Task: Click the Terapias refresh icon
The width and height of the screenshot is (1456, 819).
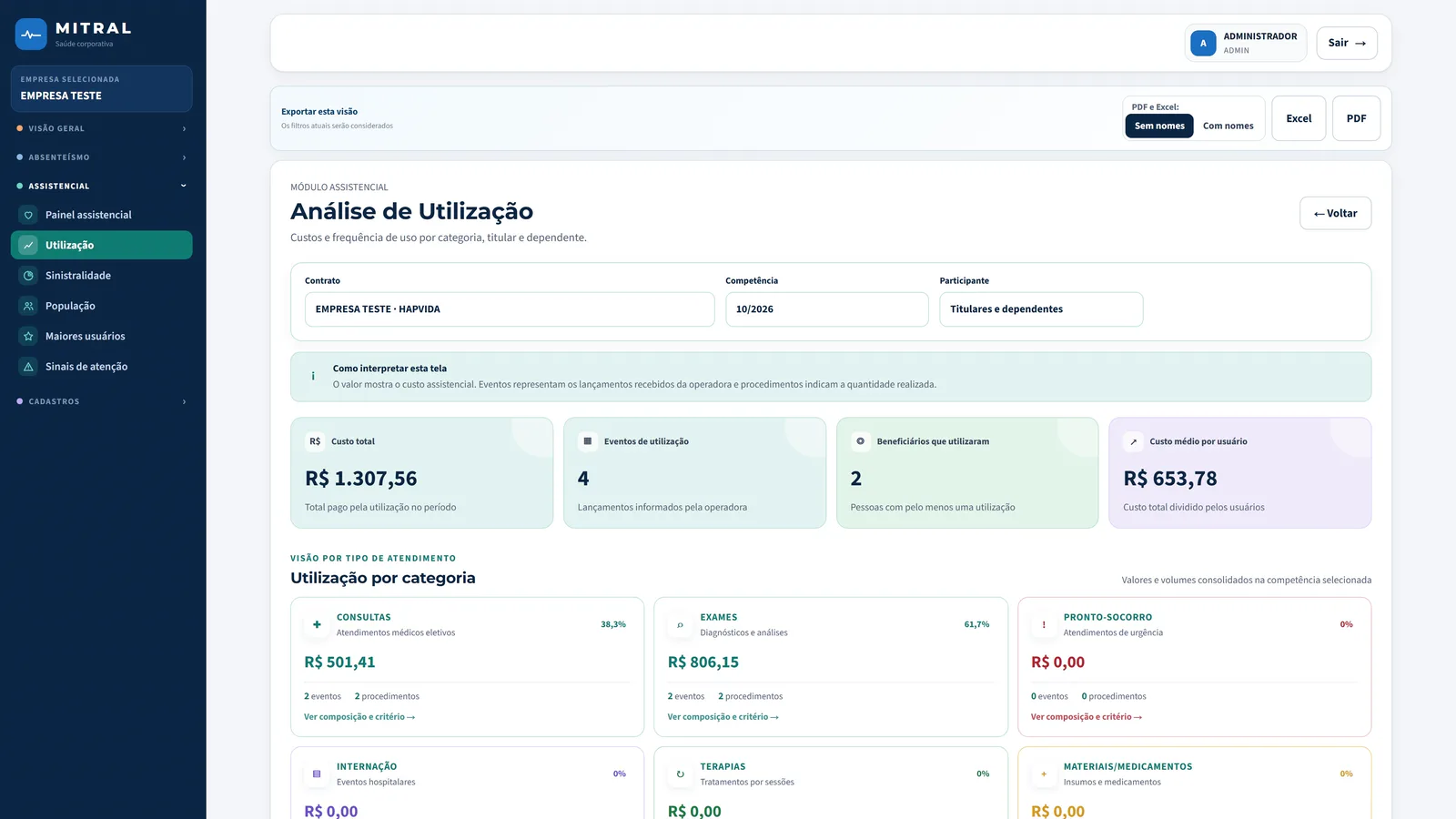Action: (x=680, y=773)
